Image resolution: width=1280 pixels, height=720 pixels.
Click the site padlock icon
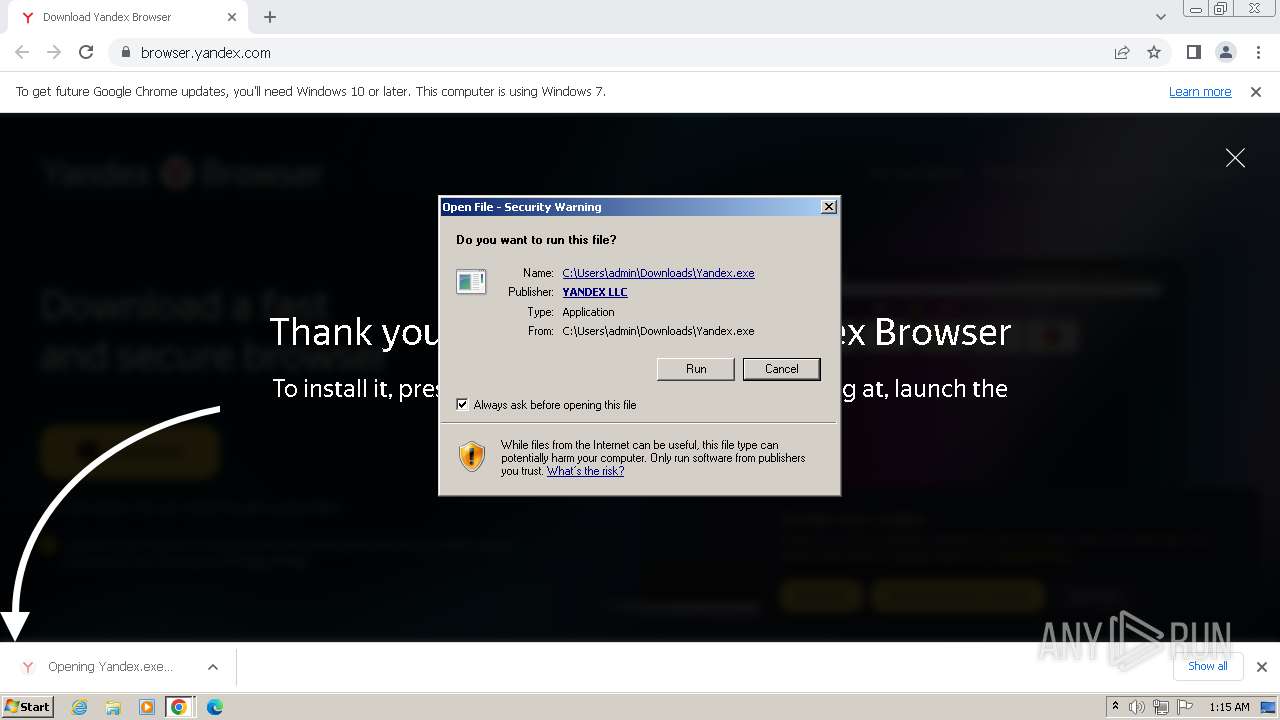coord(125,53)
